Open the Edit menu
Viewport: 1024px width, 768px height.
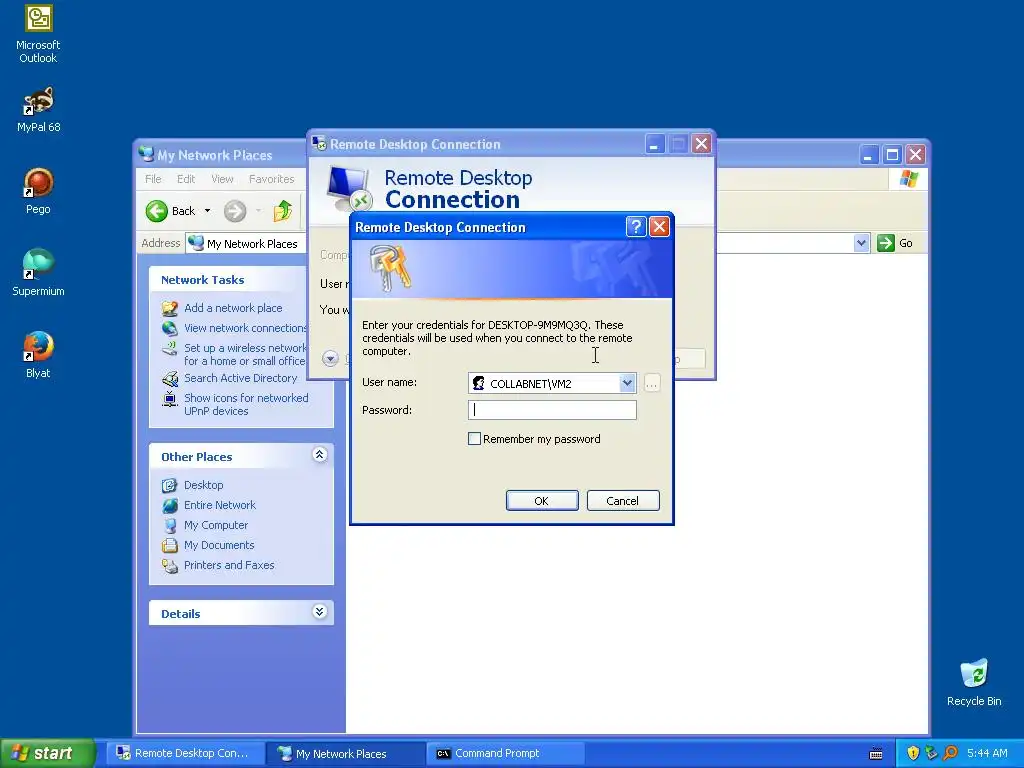(x=186, y=179)
